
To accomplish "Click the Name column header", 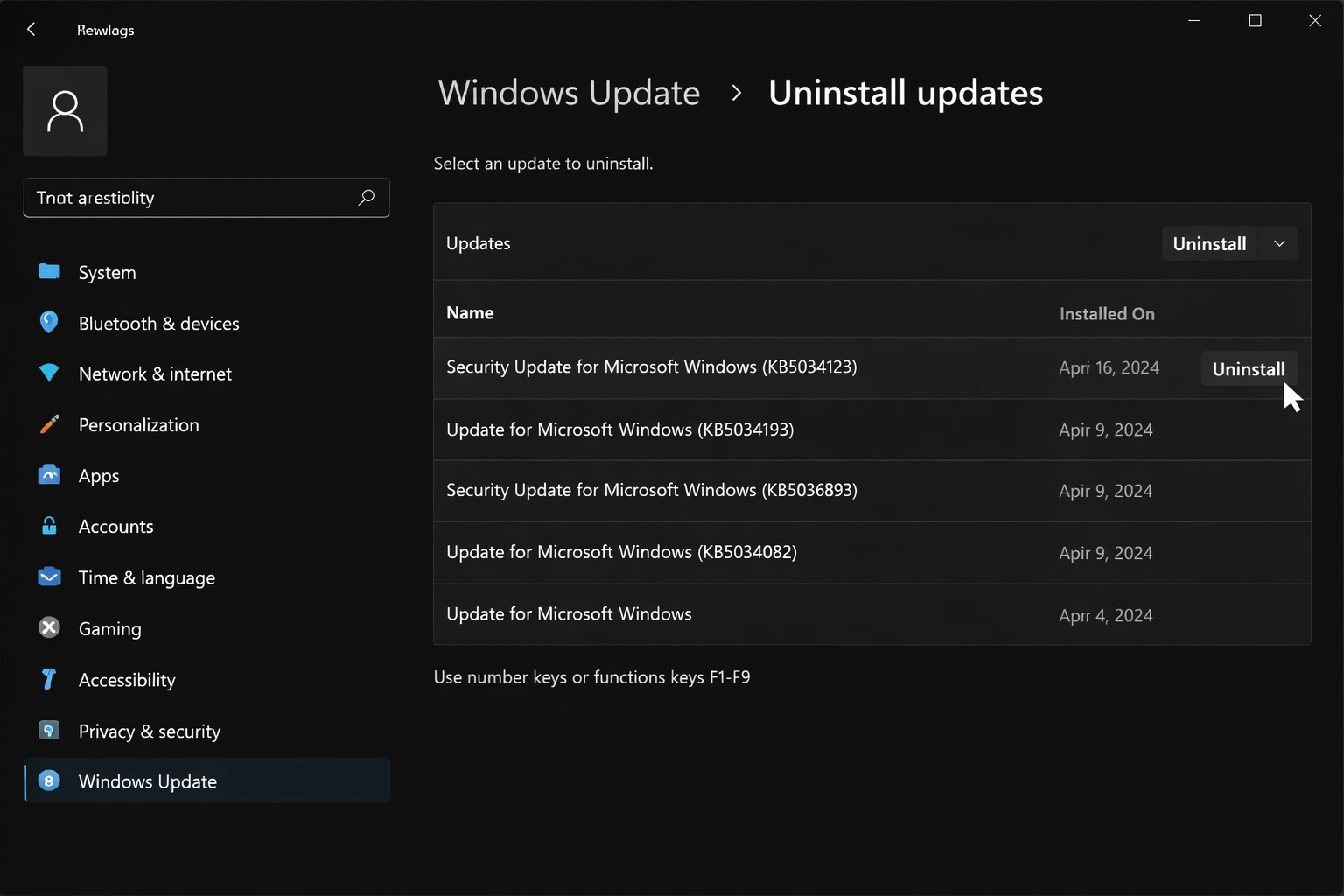I will [470, 312].
